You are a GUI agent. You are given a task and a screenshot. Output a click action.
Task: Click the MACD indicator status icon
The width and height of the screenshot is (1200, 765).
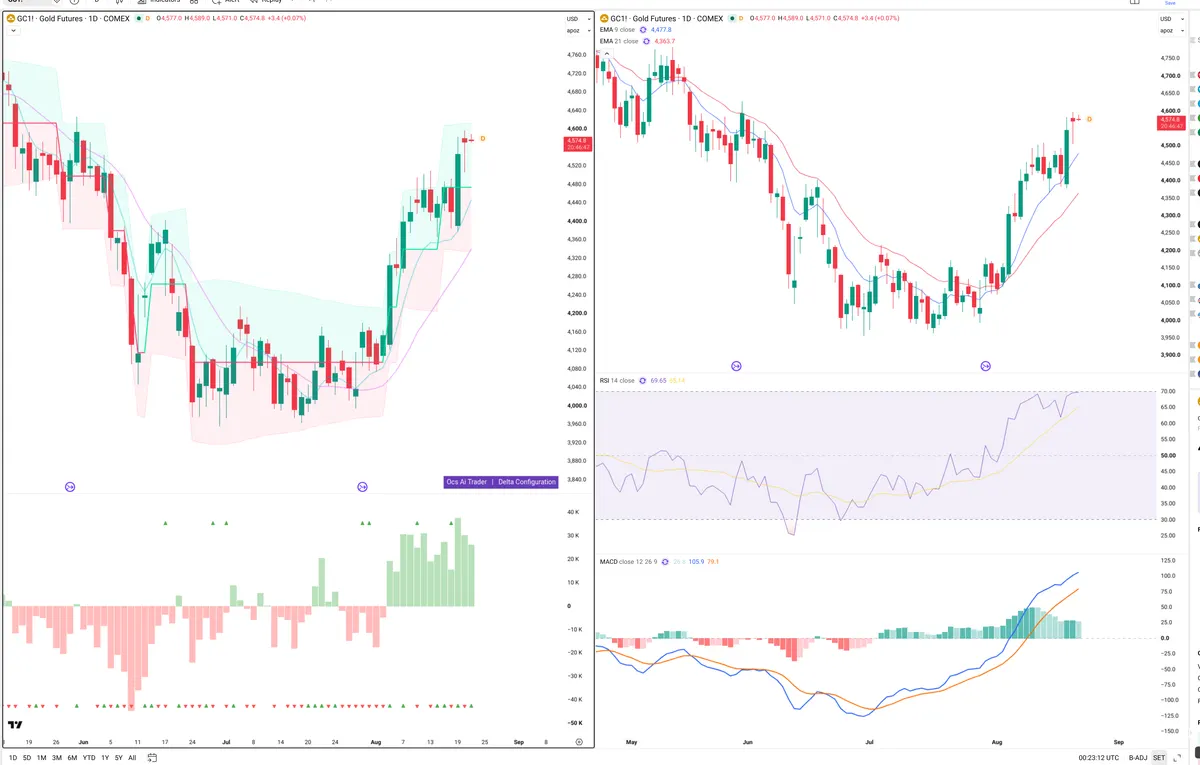pos(664,561)
